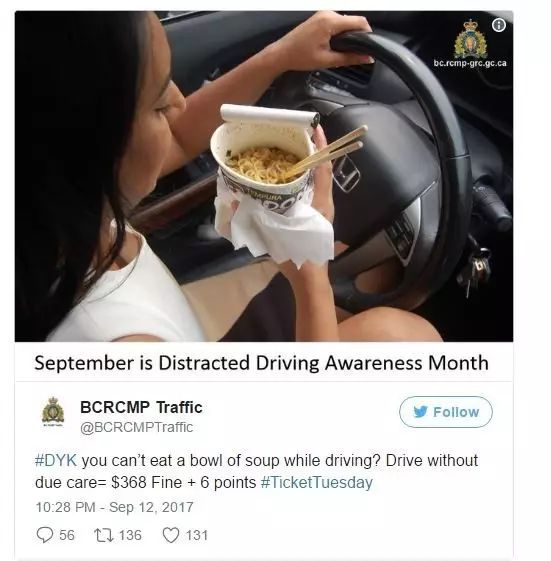Like the tweet with the heart icon
Viewport: 551px width, 561px height.
171,536
